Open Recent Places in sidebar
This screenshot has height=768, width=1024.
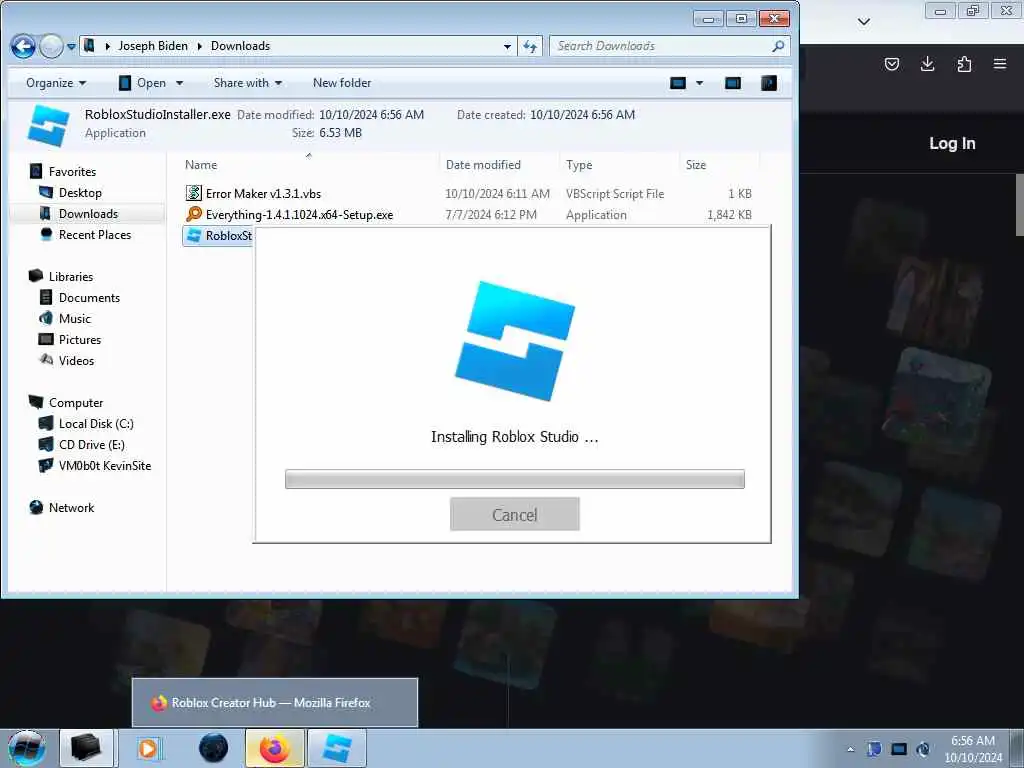[x=95, y=234]
